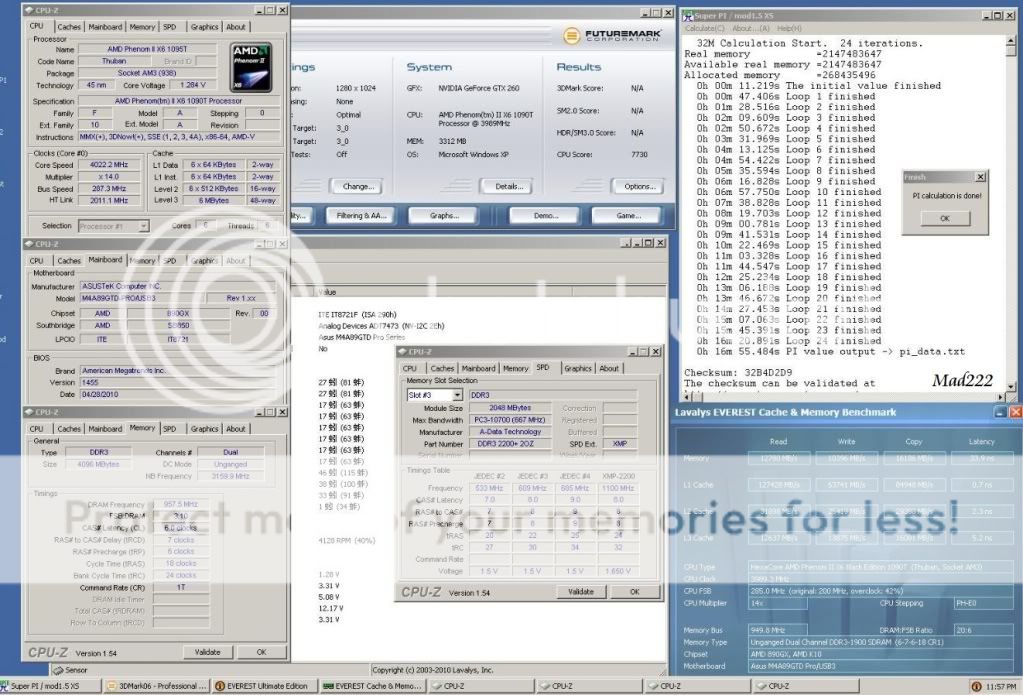Open the Graphics tab in SPD CPU-Z window
1023x695 pixels.
pyautogui.click(x=577, y=368)
